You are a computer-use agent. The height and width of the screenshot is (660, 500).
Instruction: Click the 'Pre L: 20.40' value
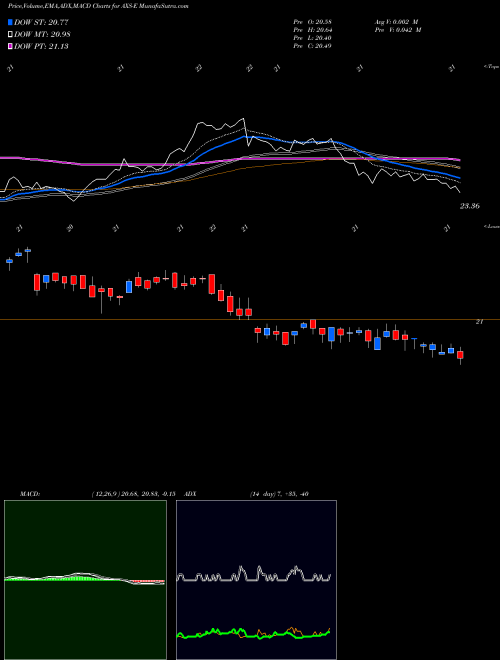pyautogui.click(x=312, y=38)
